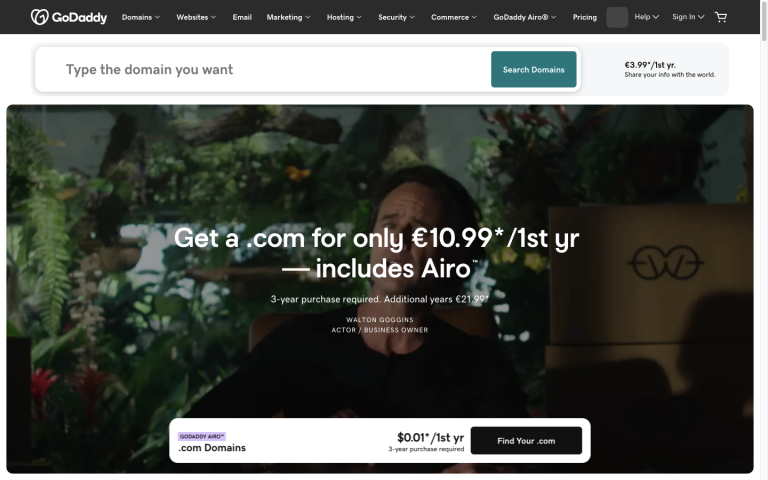Open the Hosting dropdown menu
Screen dimensions: 768x480
pyautogui.click(x=344, y=17)
